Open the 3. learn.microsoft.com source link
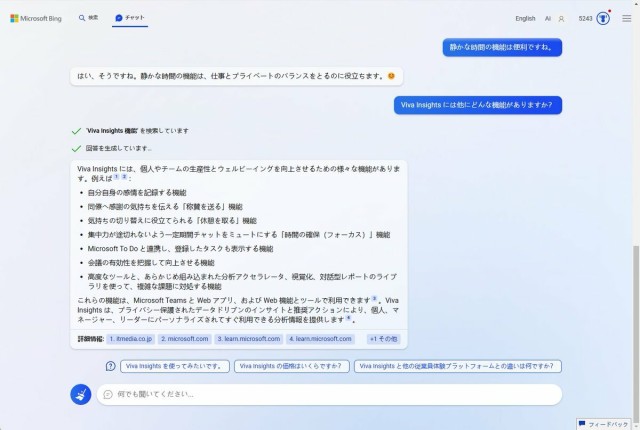The width and height of the screenshot is (640, 430). 248,339
